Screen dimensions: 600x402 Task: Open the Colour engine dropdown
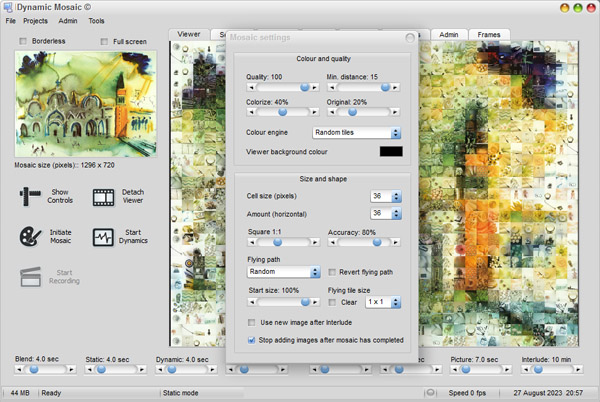[x=356, y=132]
